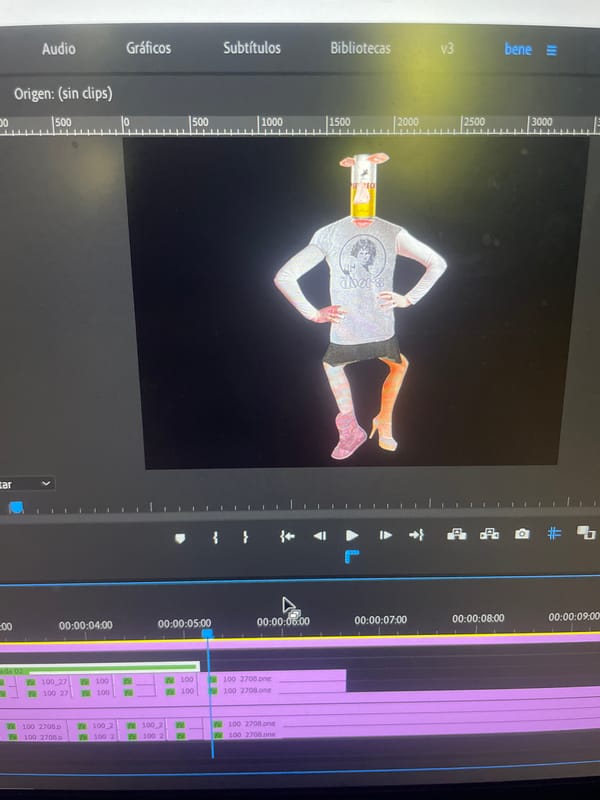Play the sequence in the program monitor

(x=352, y=535)
